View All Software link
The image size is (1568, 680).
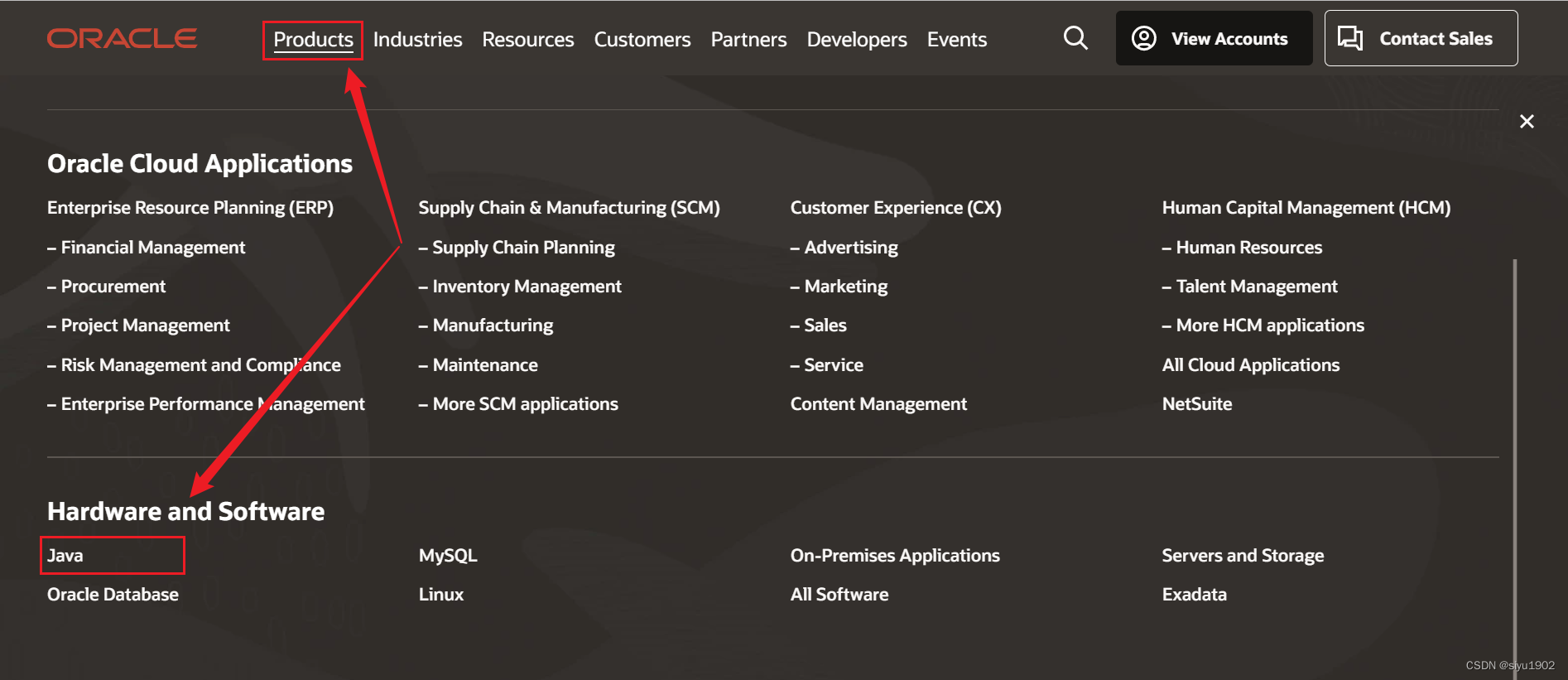click(839, 595)
